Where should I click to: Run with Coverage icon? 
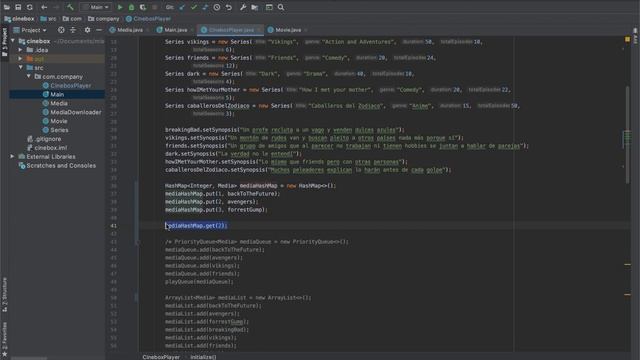click(143, 7)
